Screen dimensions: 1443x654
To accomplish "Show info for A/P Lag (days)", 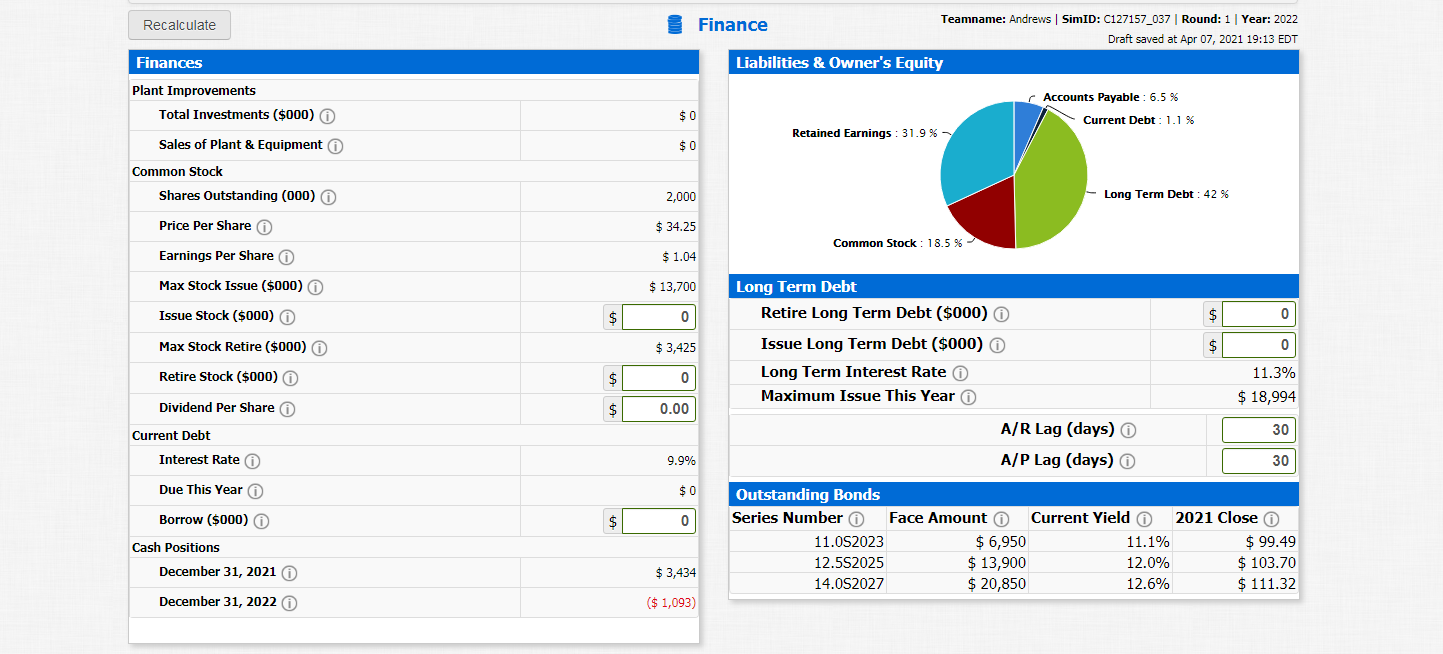I will pyautogui.click(x=1127, y=461).
